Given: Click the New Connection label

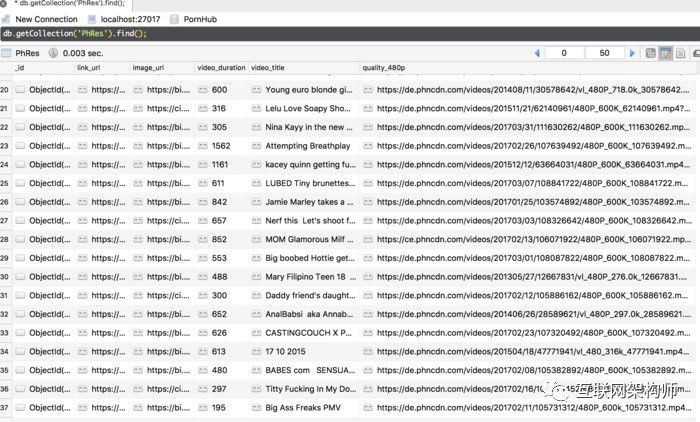Looking at the screenshot, I should 46,19.
